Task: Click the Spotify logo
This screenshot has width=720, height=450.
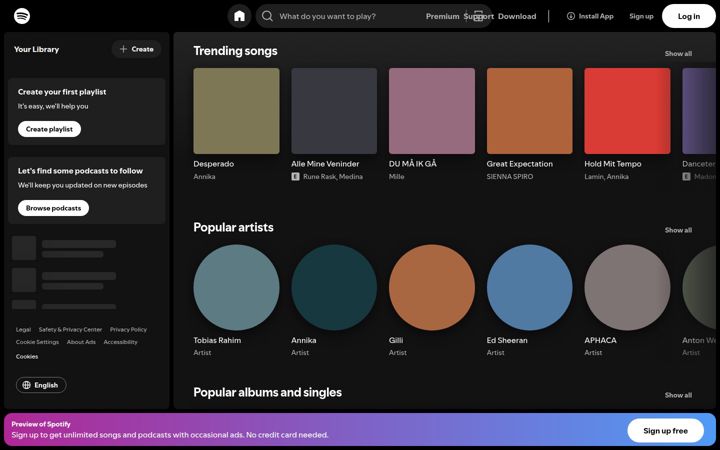Action: pos(22,16)
